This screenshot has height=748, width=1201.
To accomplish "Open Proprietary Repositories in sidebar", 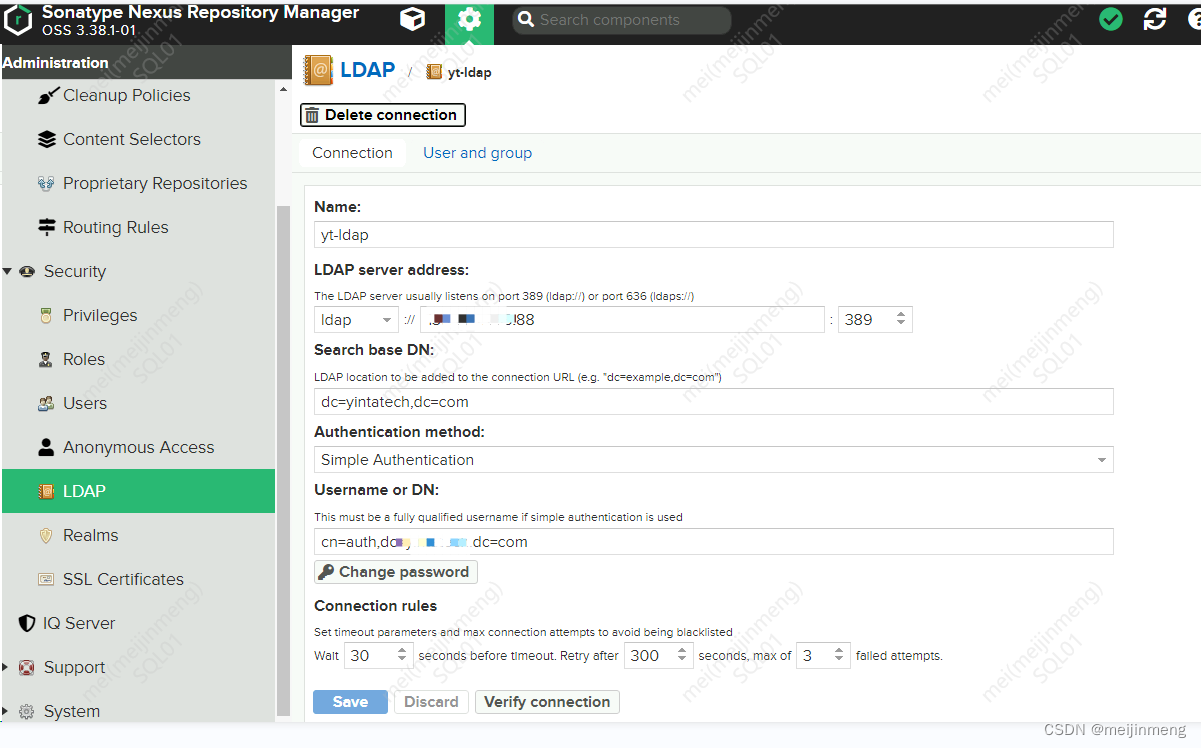I will [155, 184].
